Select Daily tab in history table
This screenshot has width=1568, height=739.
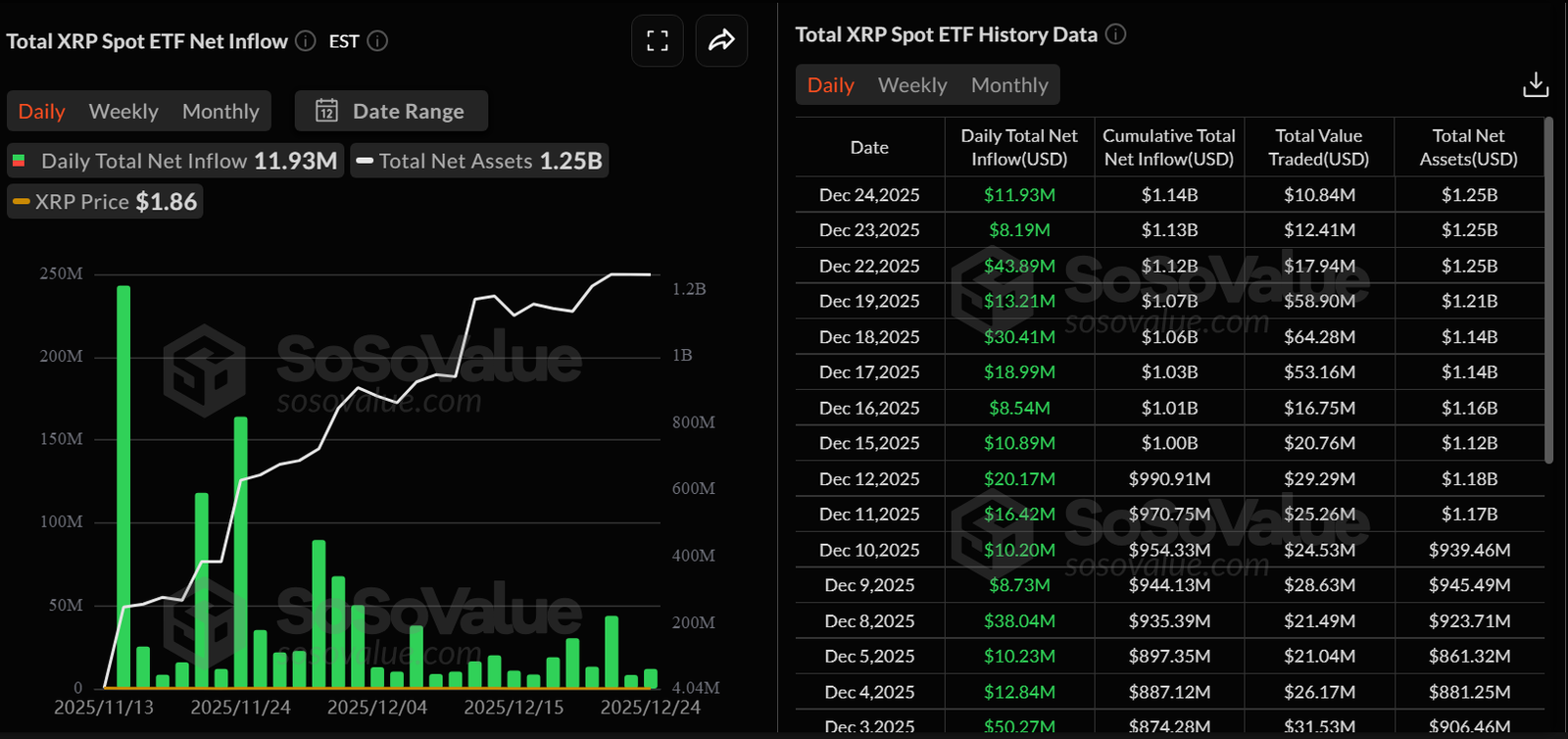coord(830,85)
